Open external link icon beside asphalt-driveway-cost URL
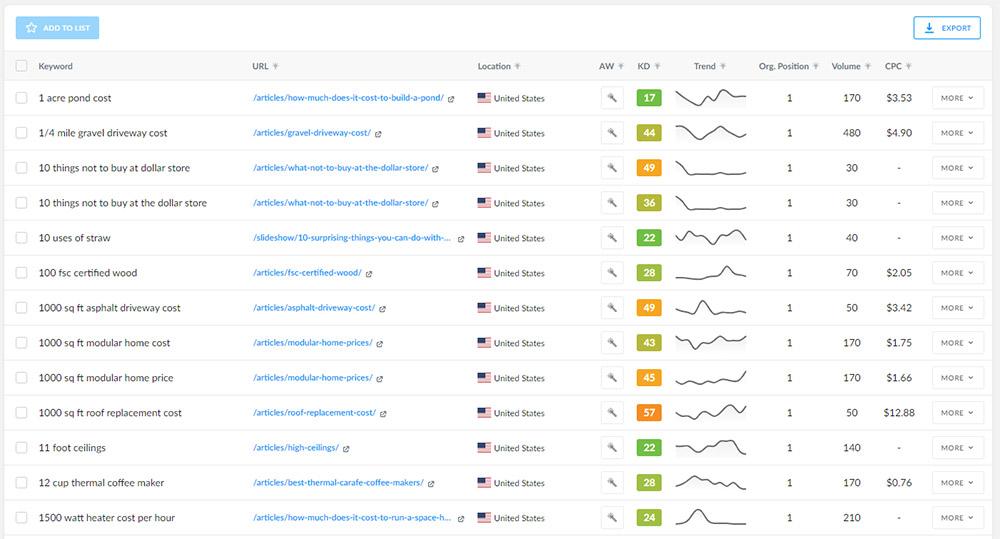This screenshot has height=539, width=1000. click(x=383, y=309)
